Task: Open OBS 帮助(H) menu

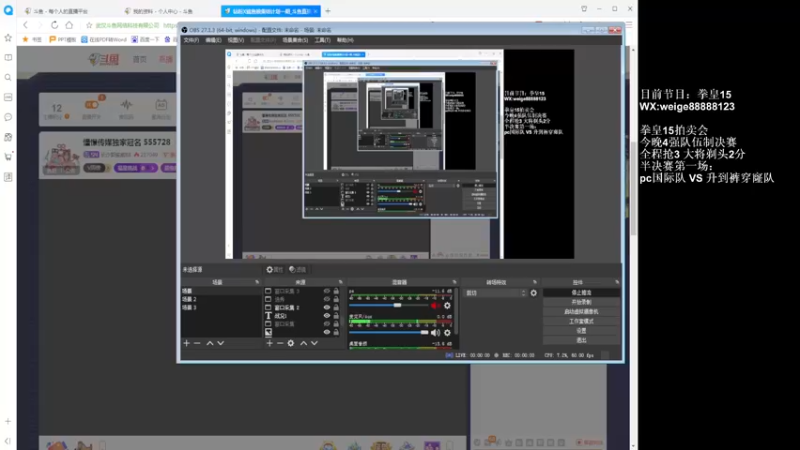Action: click(x=345, y=40)
